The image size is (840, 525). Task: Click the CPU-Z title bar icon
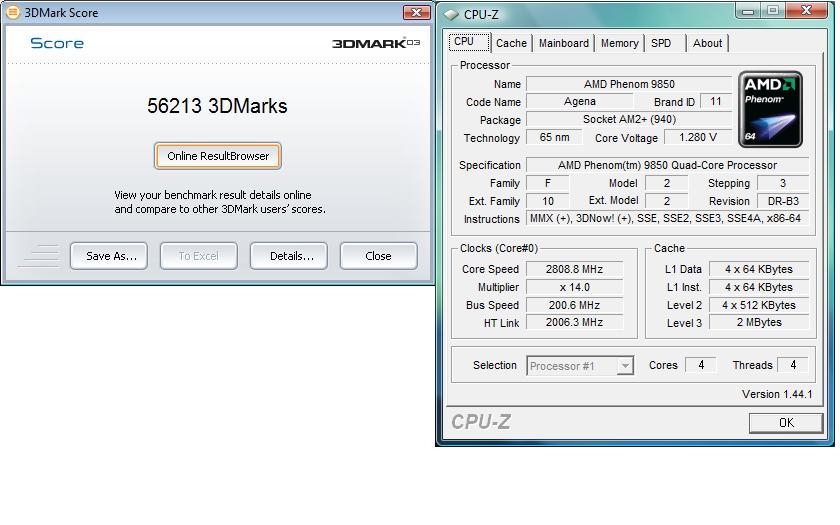pyautogui.click(x=451, y=14)
